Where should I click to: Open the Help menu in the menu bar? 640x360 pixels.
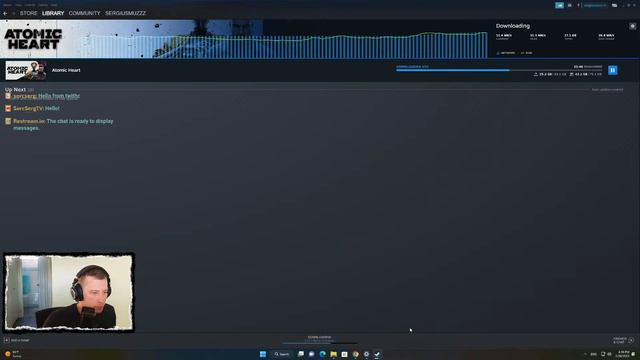click(x=54, y=5)
